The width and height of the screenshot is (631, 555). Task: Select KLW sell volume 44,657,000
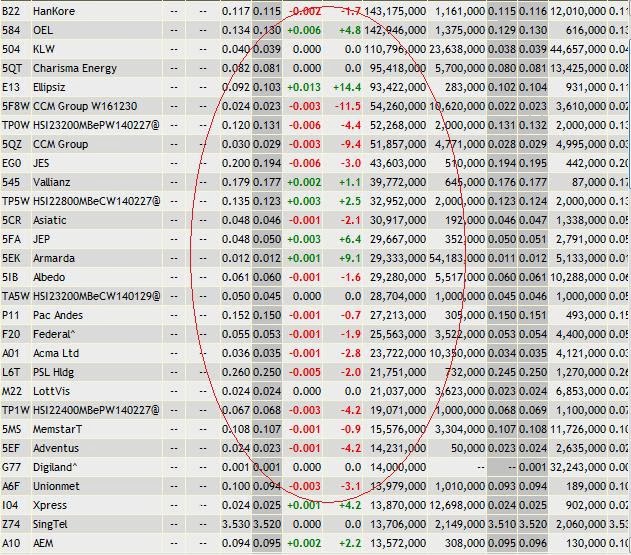coord(577,49)
